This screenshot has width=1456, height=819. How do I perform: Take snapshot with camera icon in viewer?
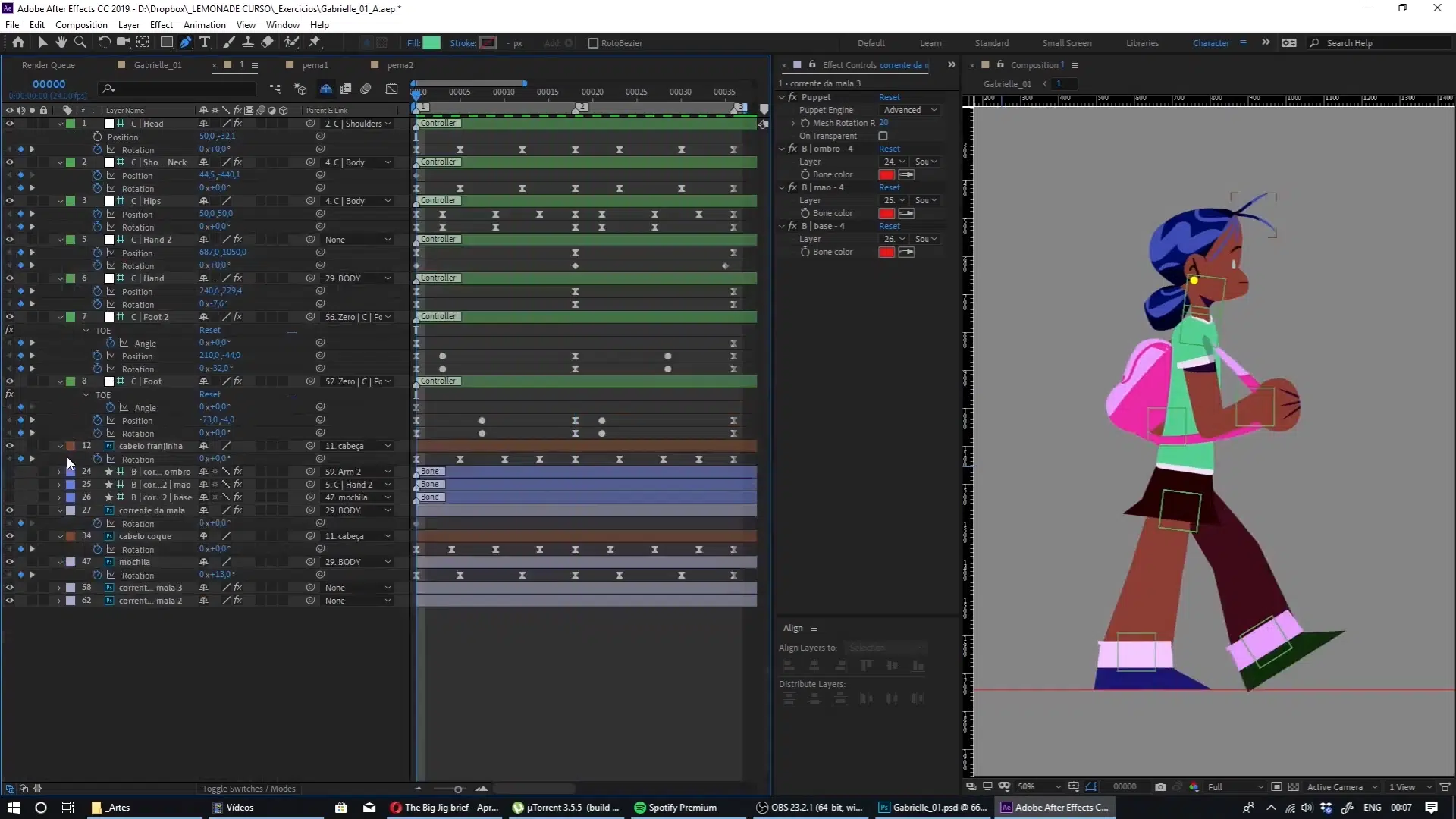[1160, 786]
